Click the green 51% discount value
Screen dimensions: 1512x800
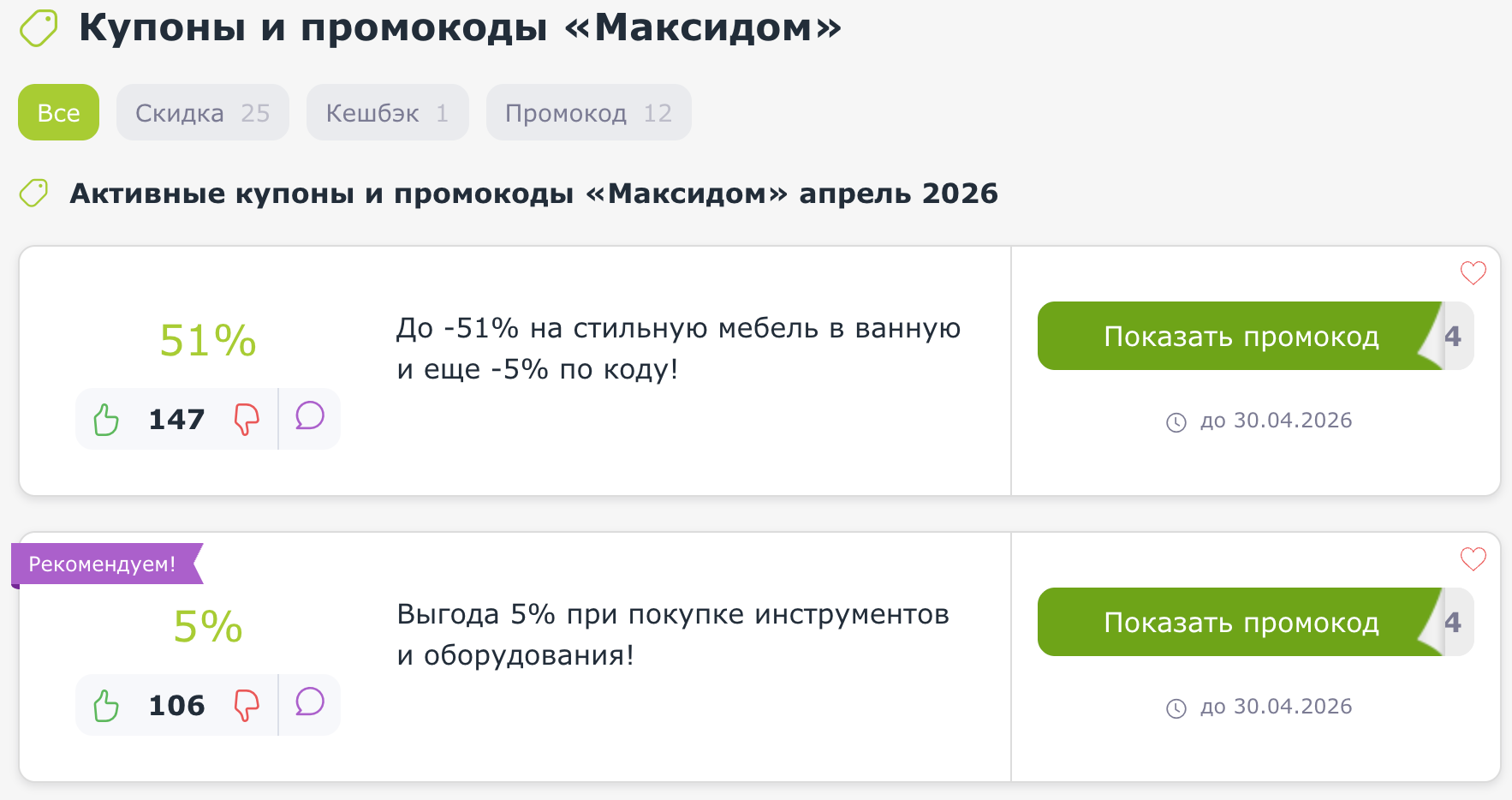[206, 340]
